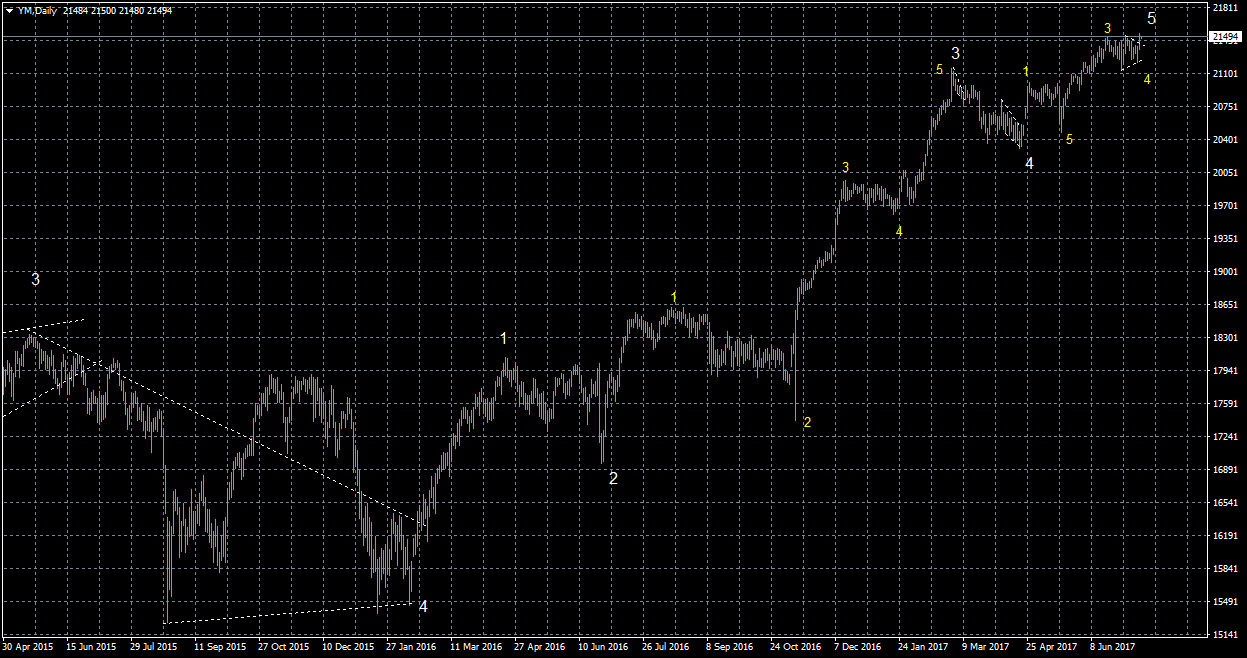Click the 15 Jun 2015 date label
The image size is (1247, 658).
pyautogui.click(x=92, y=648)
